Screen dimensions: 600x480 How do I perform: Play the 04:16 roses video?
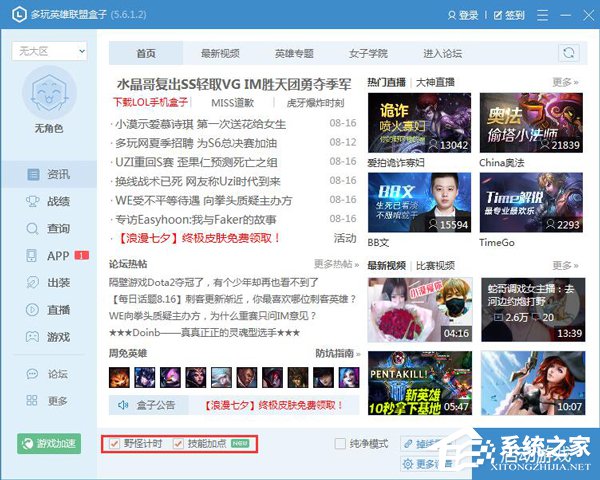click(420, 310)
